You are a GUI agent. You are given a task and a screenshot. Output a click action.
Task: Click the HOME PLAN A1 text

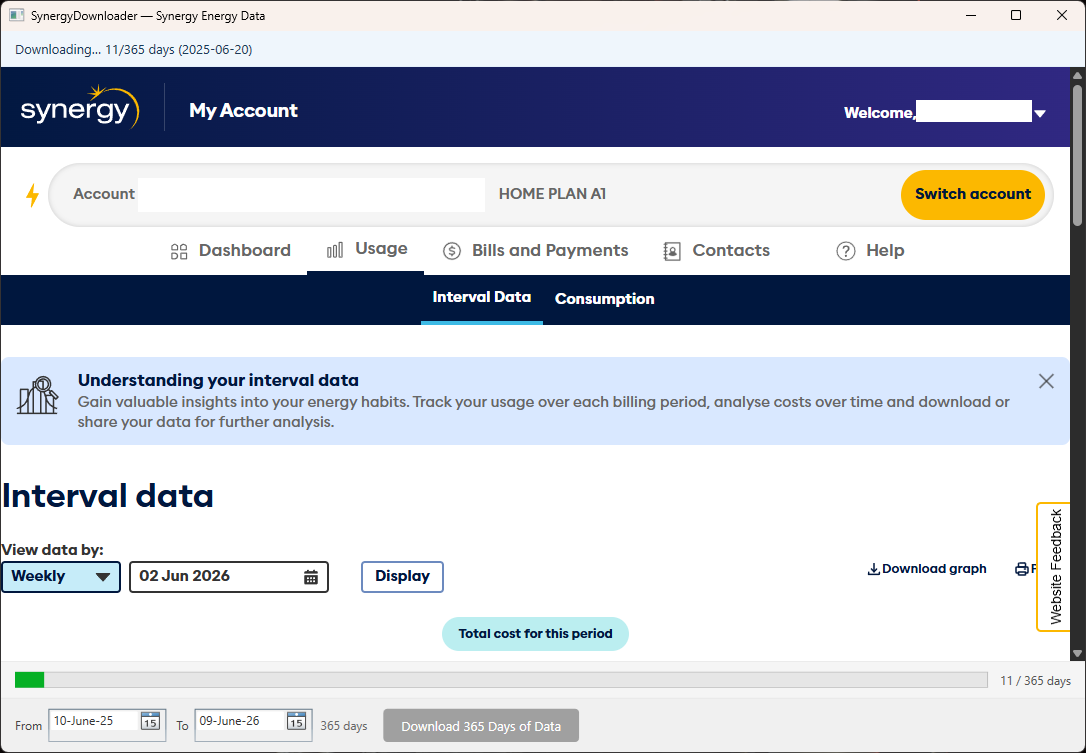[552, 194]
